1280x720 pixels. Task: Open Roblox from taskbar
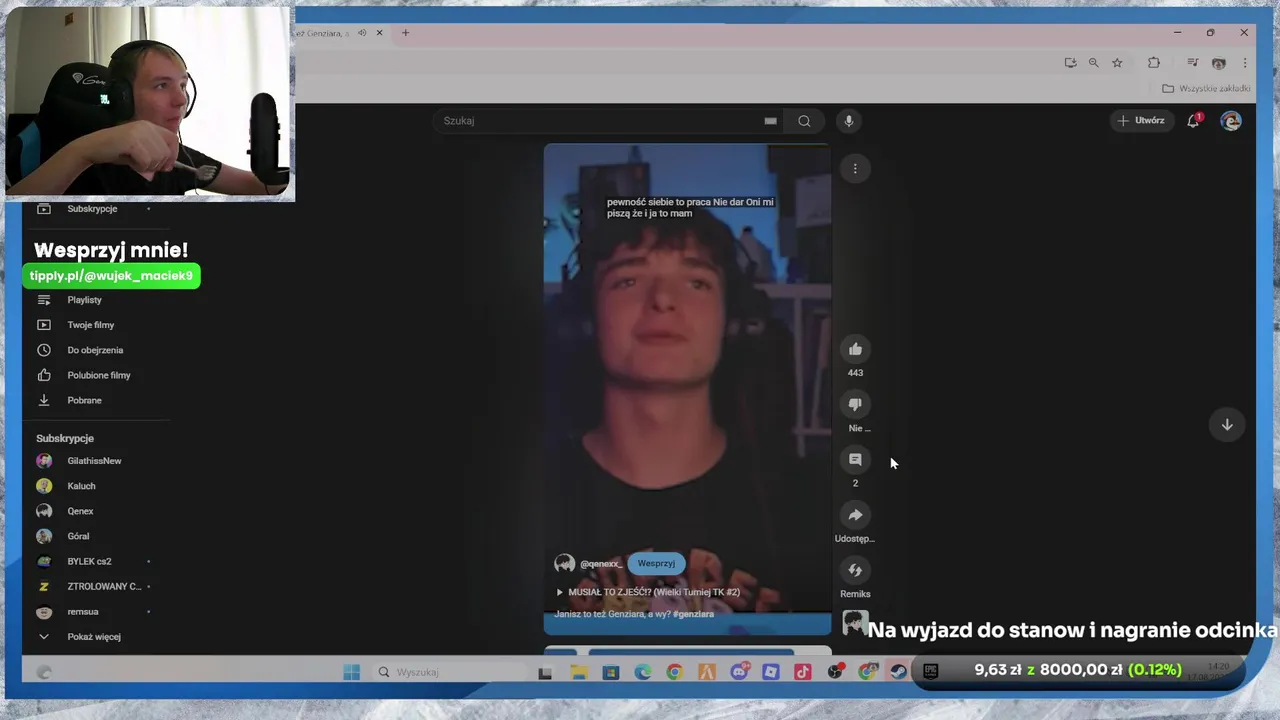pos(771,672)
